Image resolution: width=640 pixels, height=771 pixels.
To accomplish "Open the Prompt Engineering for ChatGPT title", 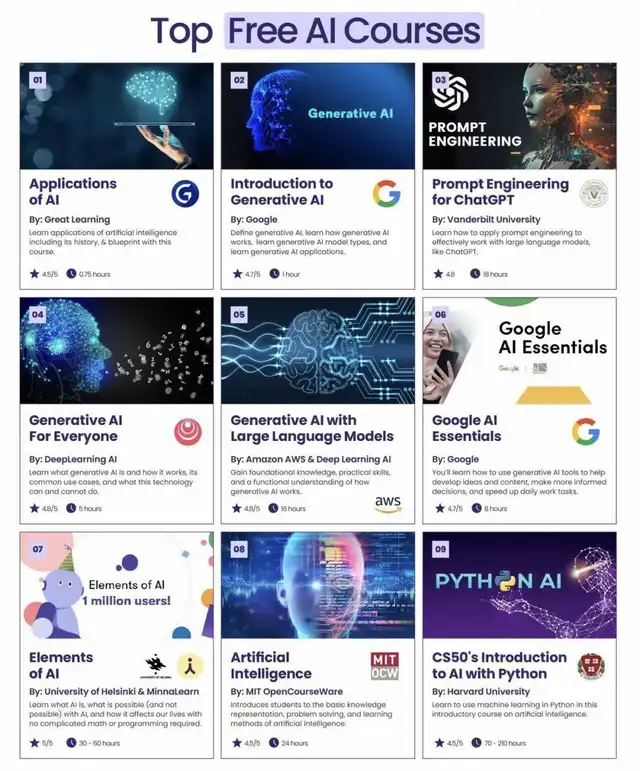I will pyautogui.click(x=500, y=192).
